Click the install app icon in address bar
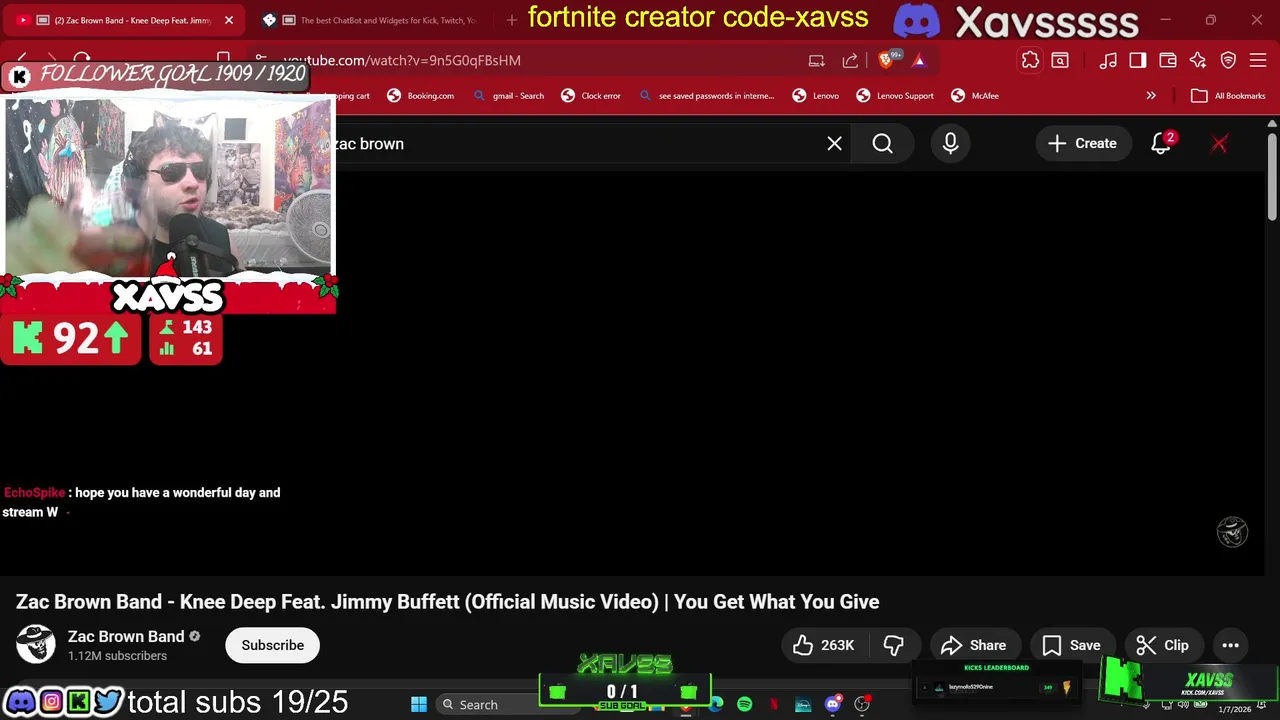 (x=817, y=60)
